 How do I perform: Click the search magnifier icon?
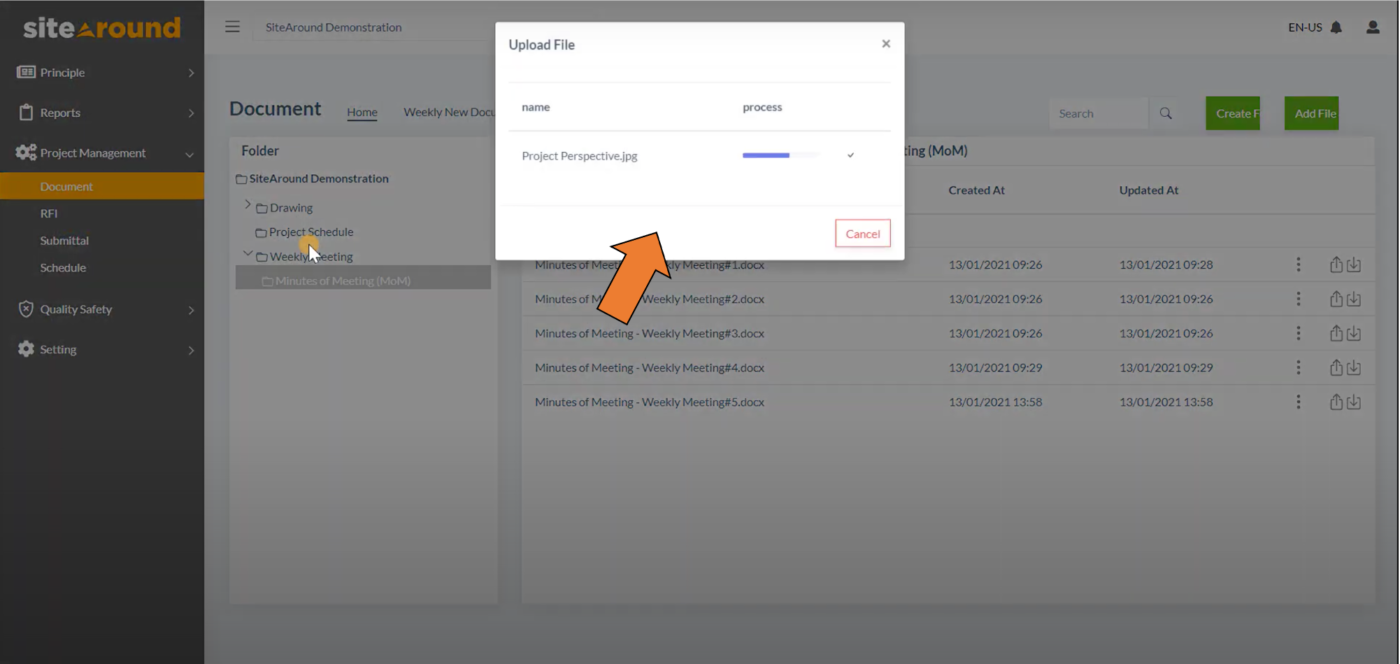coord(1165,113)
